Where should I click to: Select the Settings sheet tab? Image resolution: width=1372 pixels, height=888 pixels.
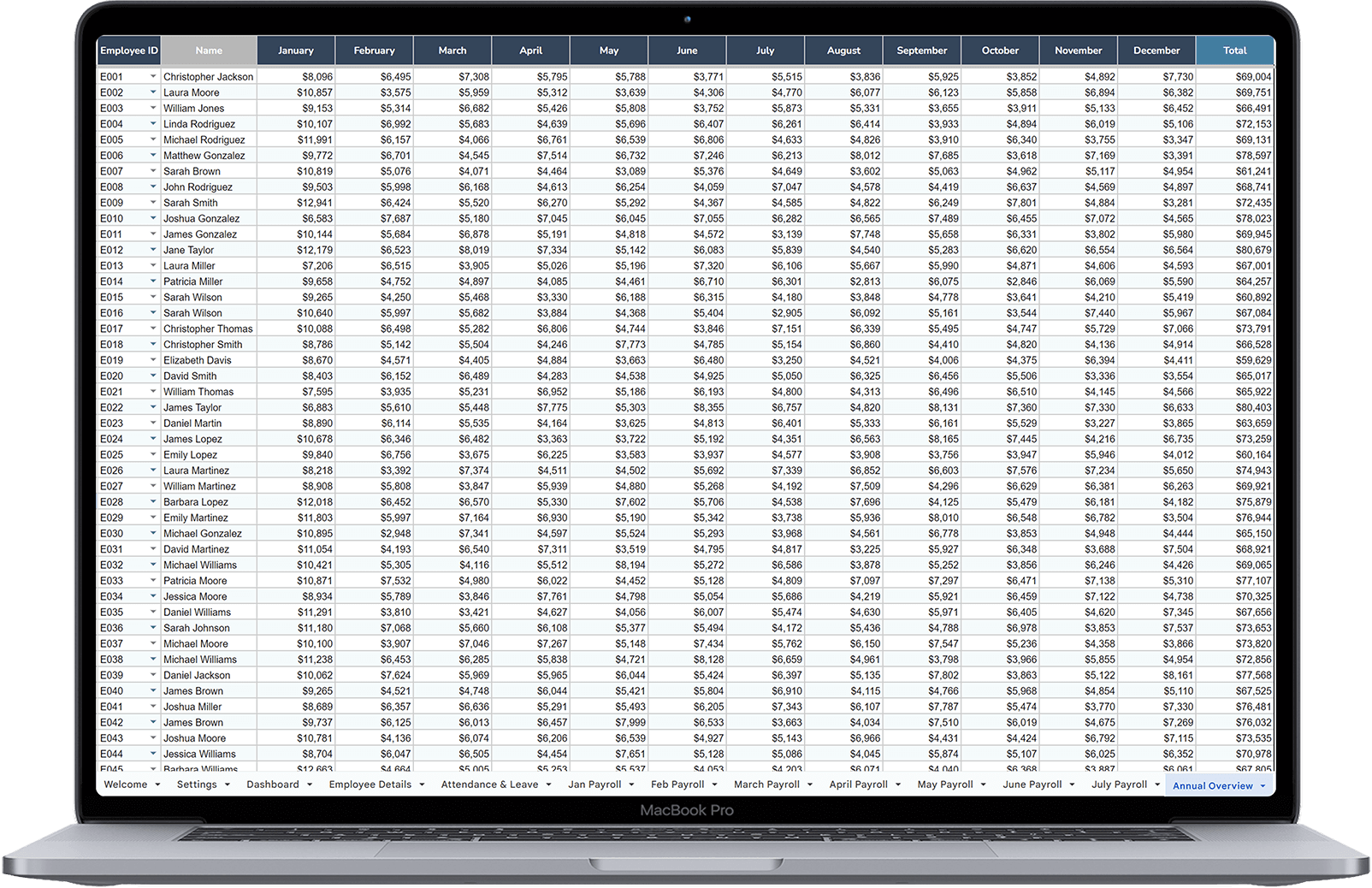[196, 784]
